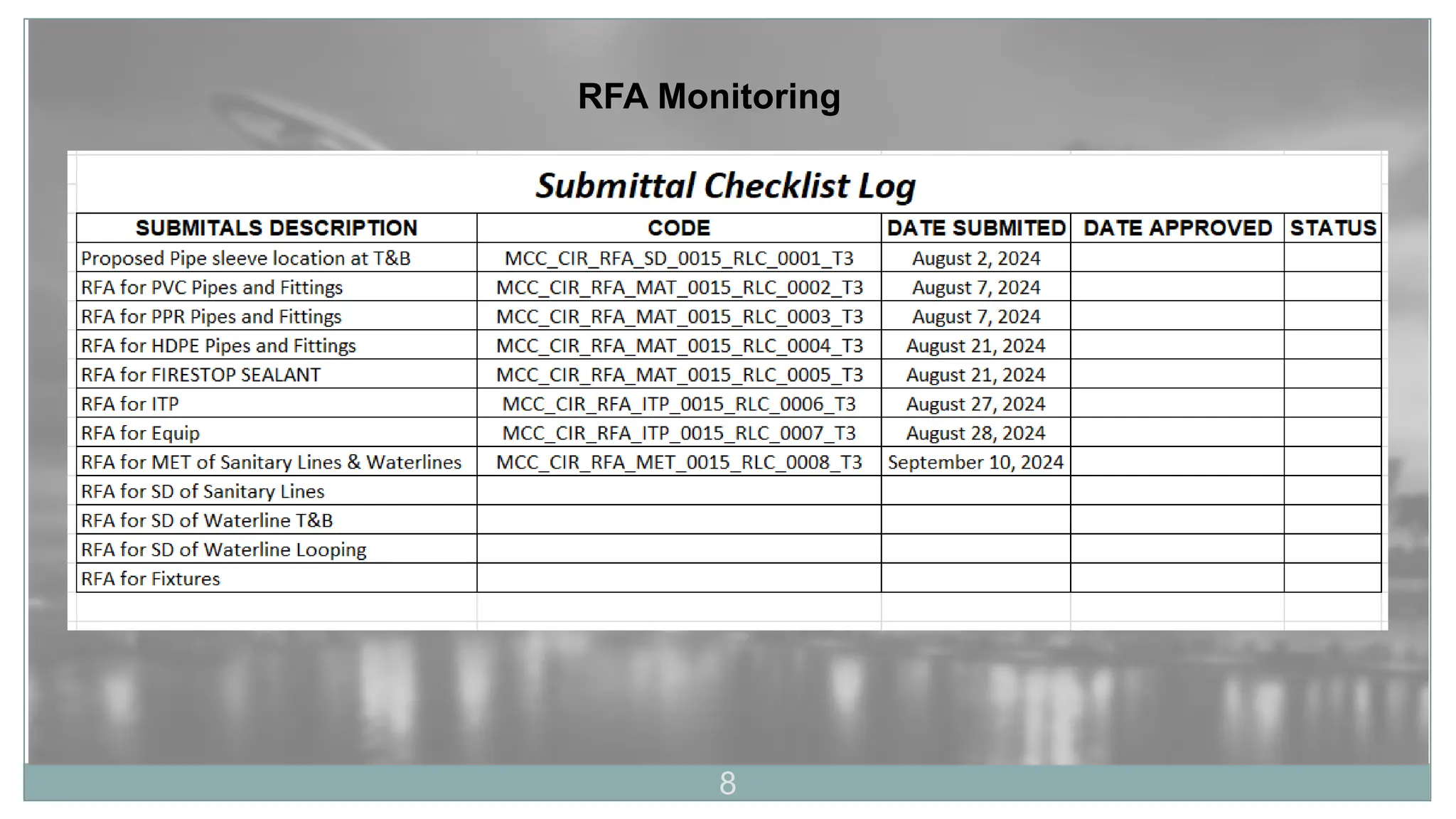The height and width of the screenshot is (819, 1456).
Task: Select the CODE column header
Action: tap(678, 227)
